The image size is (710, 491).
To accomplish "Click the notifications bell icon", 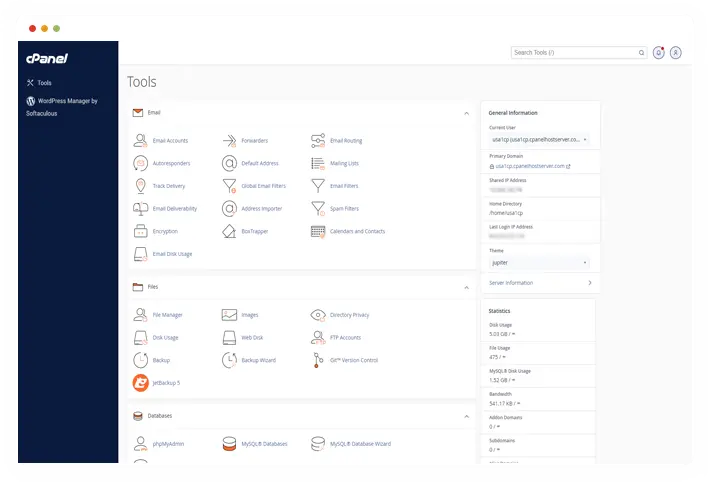I will click(658, 53).
